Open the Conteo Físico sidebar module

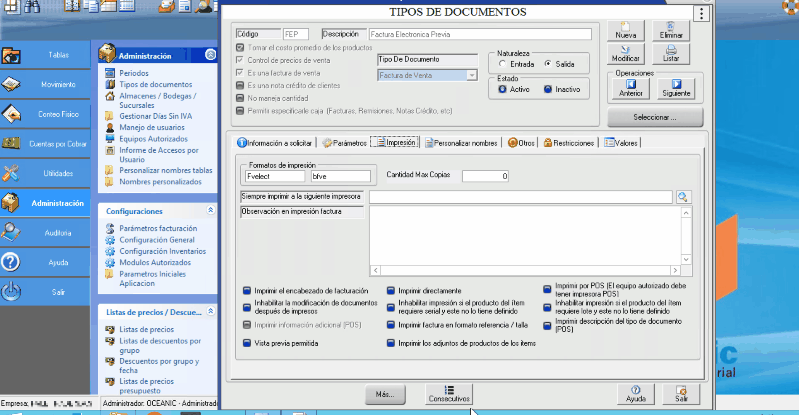(46, 114)
